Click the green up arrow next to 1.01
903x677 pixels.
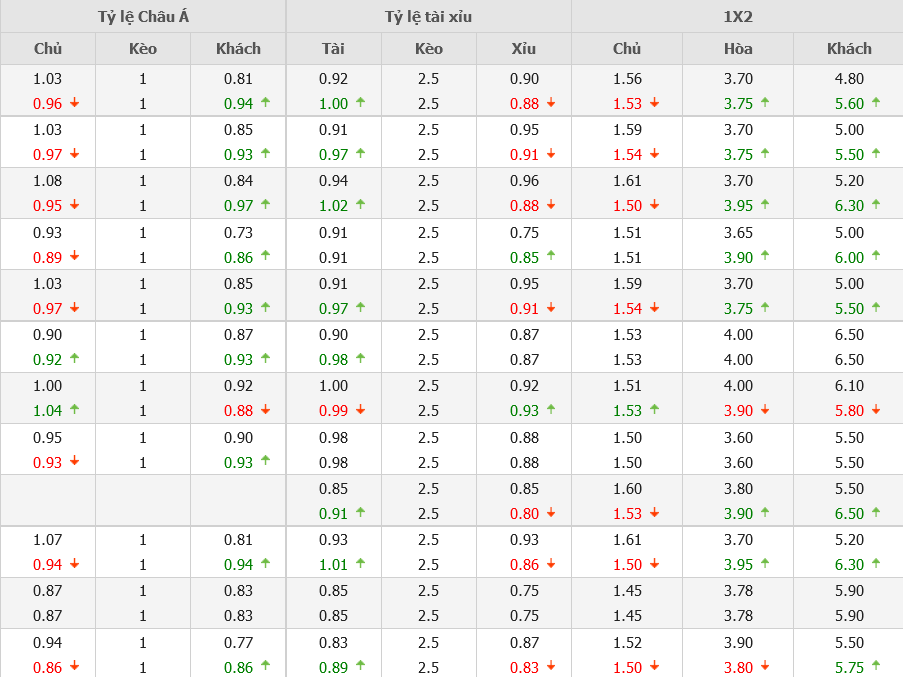[x=360, y=563]
